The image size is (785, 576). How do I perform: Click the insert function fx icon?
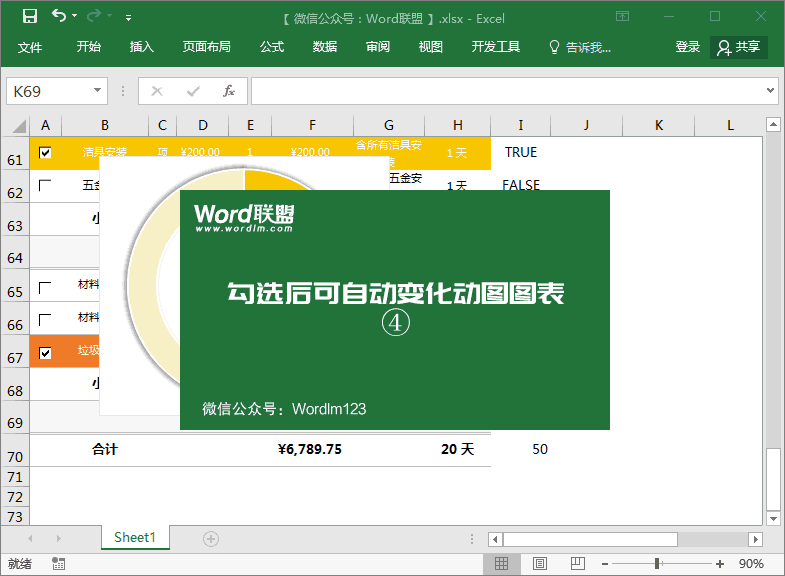click(x=229, y=91)
